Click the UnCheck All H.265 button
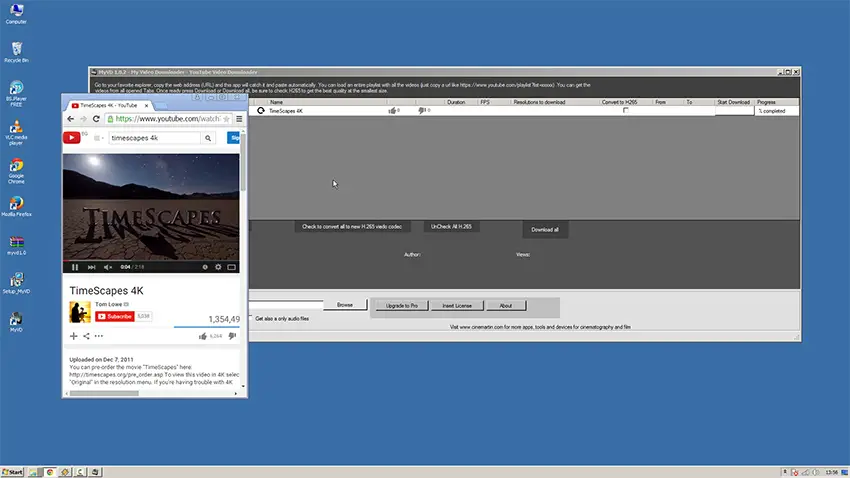The height and width of the screenshot is (478, 850). [451, 227]
